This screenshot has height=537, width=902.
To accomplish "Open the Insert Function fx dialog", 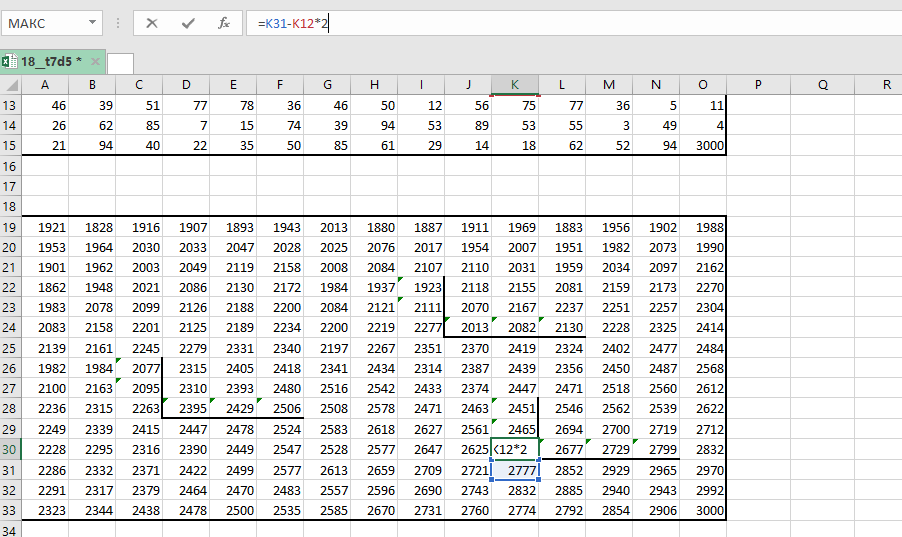I will point(224,22).
